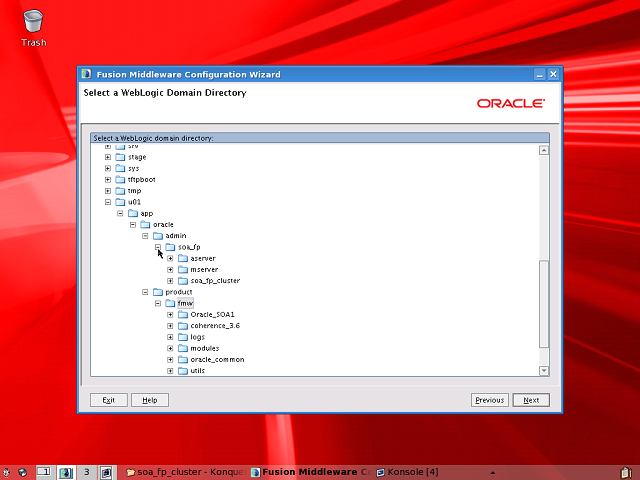640x480 pixels.
Task: Click the aserver folder icon
Action: (183, 258)
